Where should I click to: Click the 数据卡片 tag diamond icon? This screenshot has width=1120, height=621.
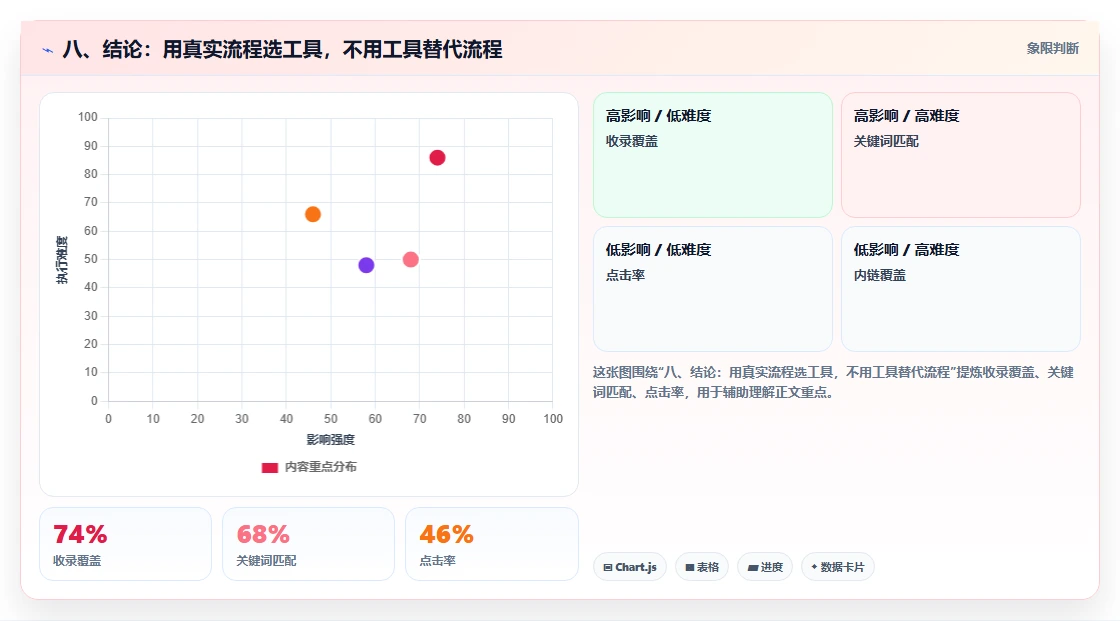pos(814,567)
